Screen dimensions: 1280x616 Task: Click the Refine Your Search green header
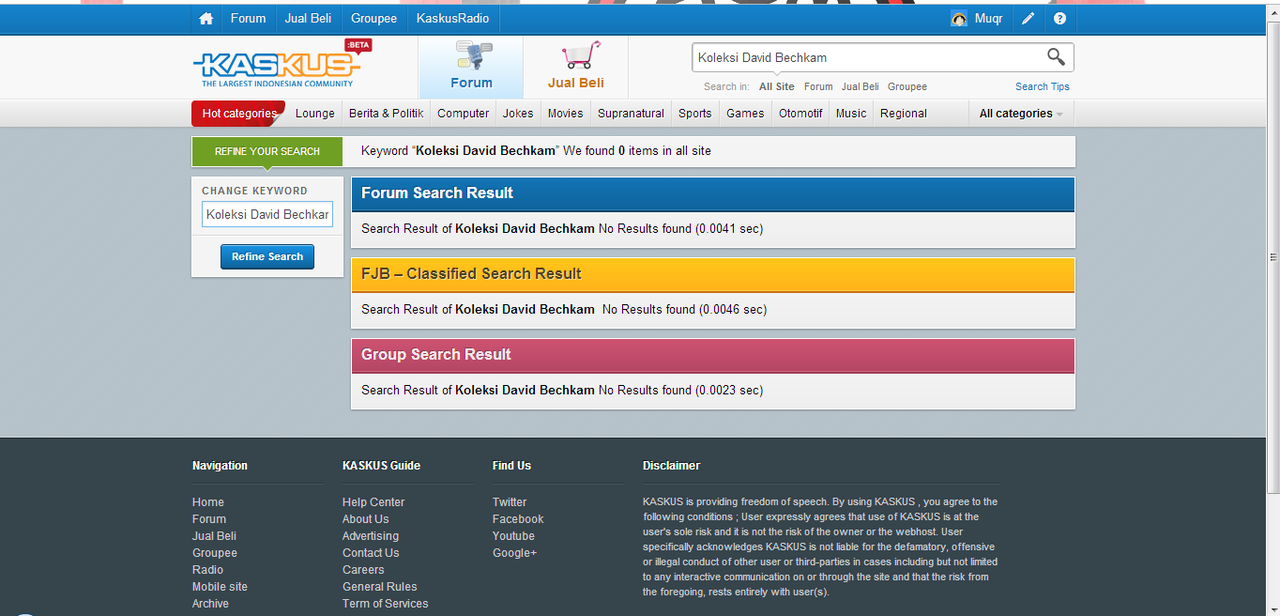[267, 151]
